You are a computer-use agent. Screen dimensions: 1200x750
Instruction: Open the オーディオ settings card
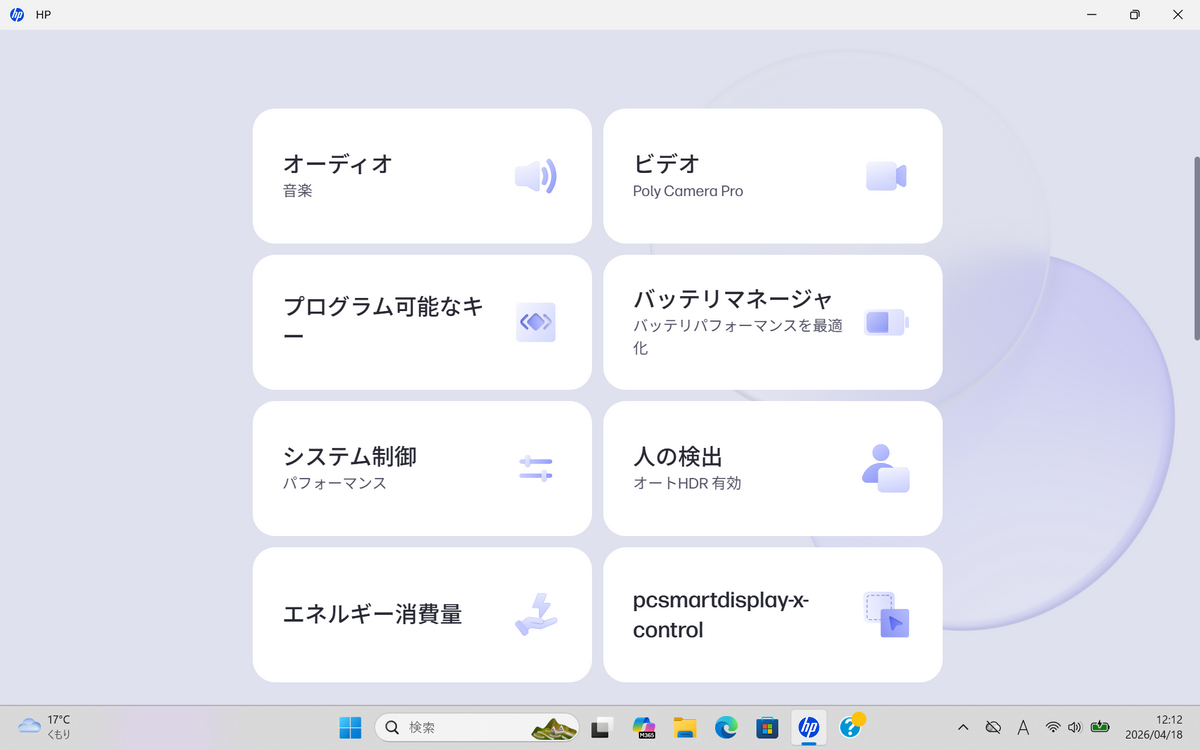click(422, 176)
